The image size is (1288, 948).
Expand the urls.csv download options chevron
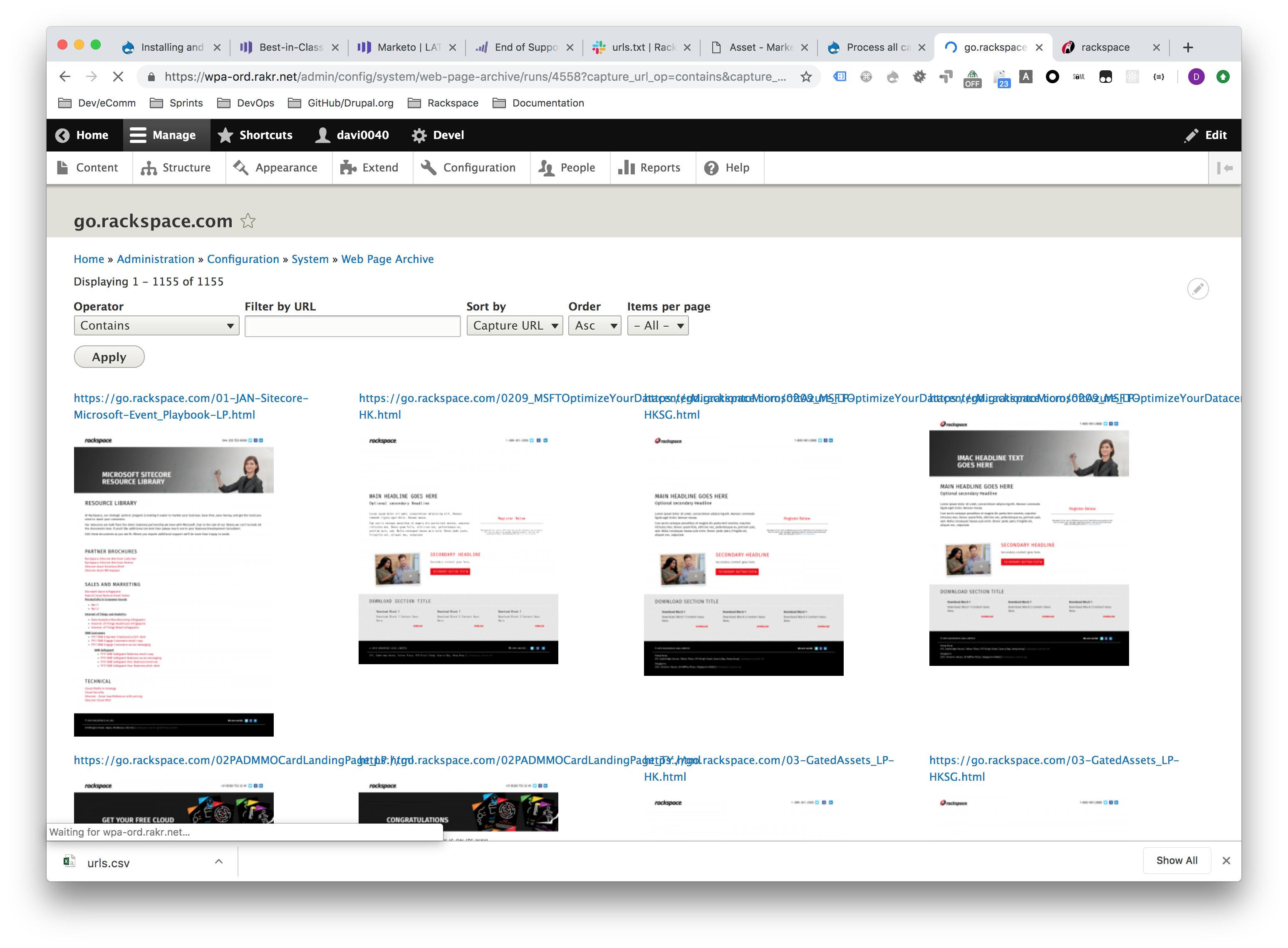pos(218,861)
